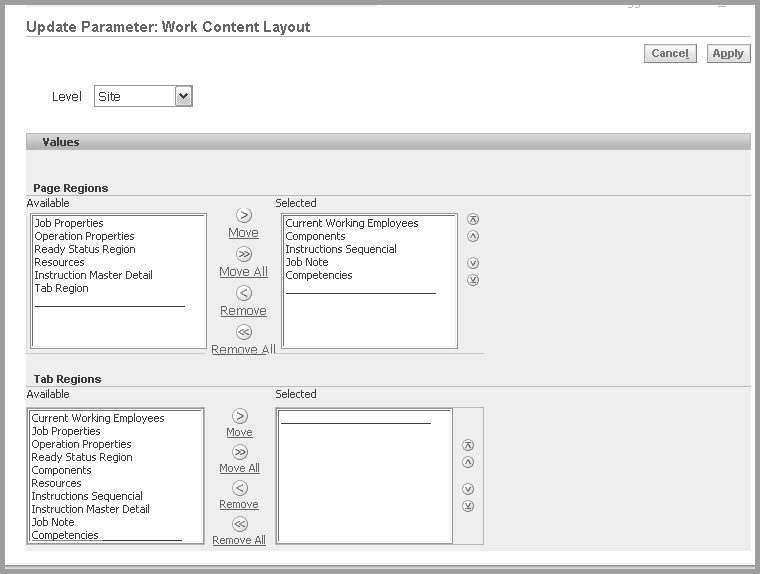Click the Remove All link in Tab Regions
The image size is (760, 574).
[239, 540]
